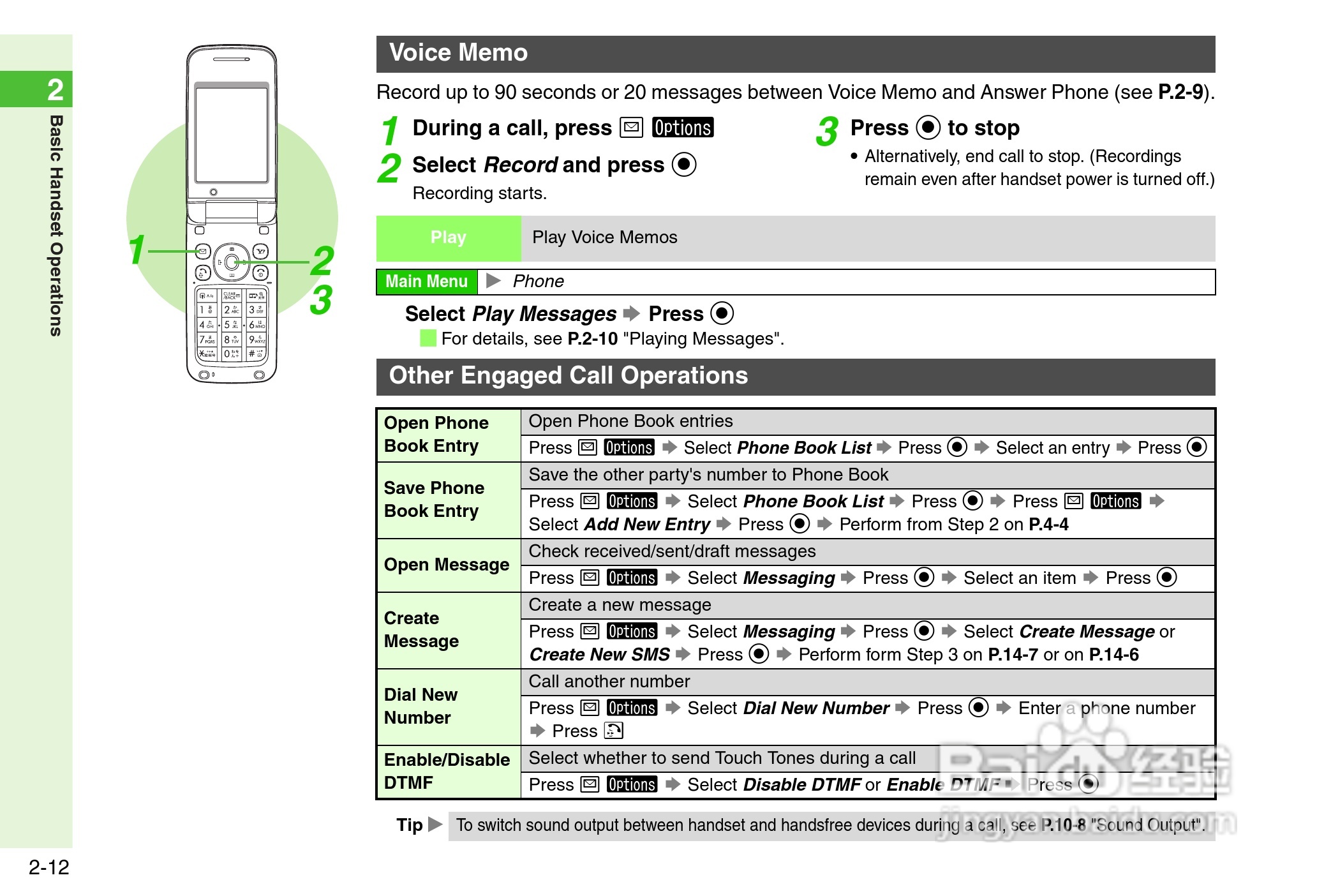Click the Options label in step 1
The width and height of the screenshot is (1317, 896).
(682, 128)
